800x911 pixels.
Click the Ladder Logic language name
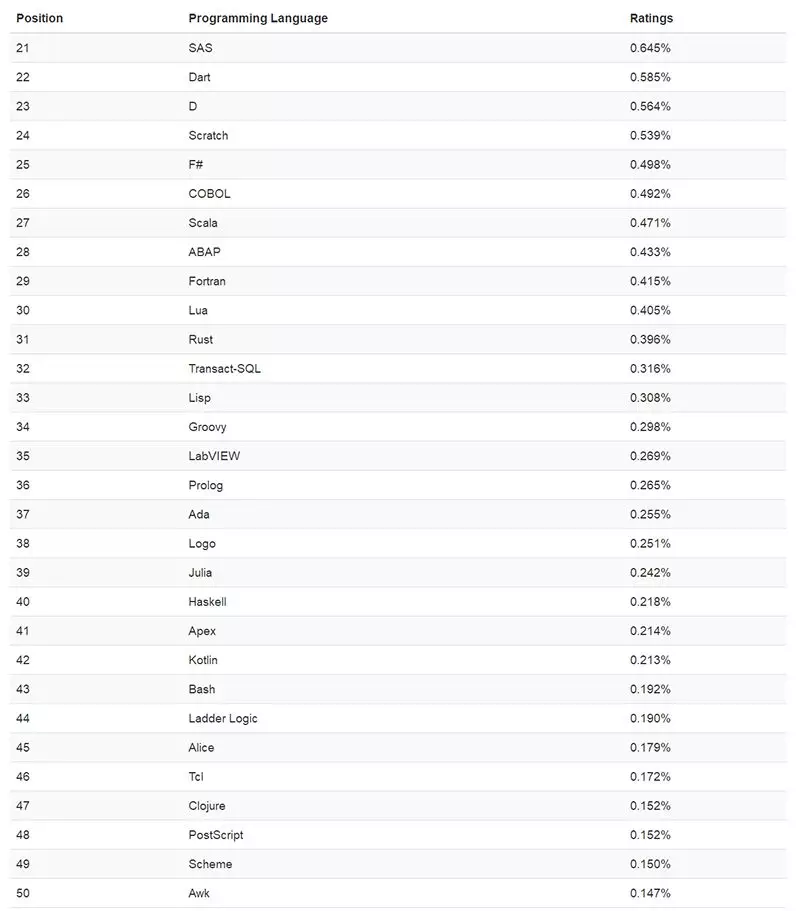(x=223, y=718)
